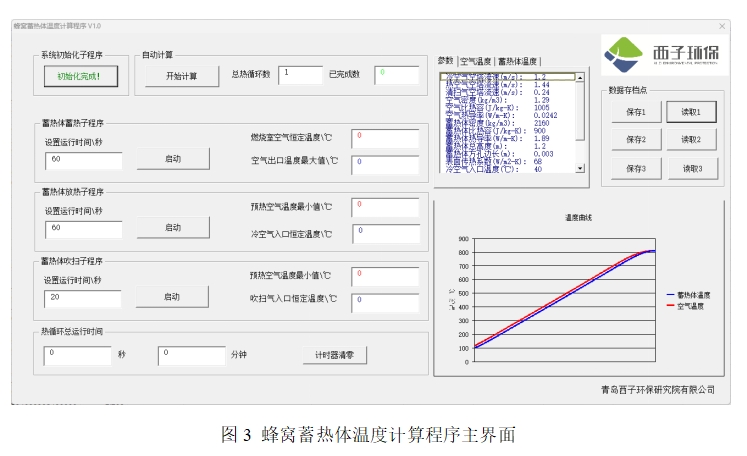Select the row with value 1.44
This screenshot has height=456, width=747.
coord(508,84)
